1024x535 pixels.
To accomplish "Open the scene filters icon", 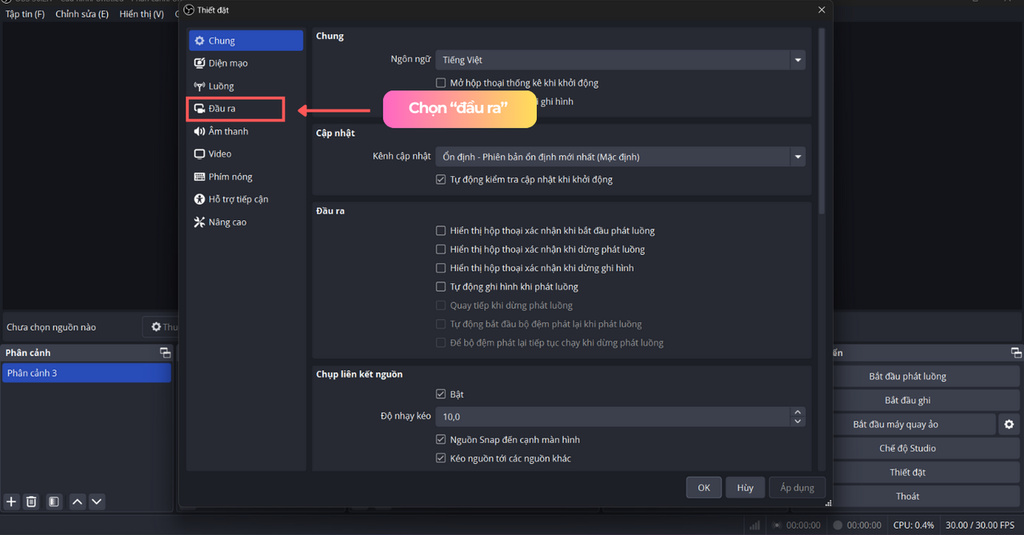I will (x=54, y=502).
